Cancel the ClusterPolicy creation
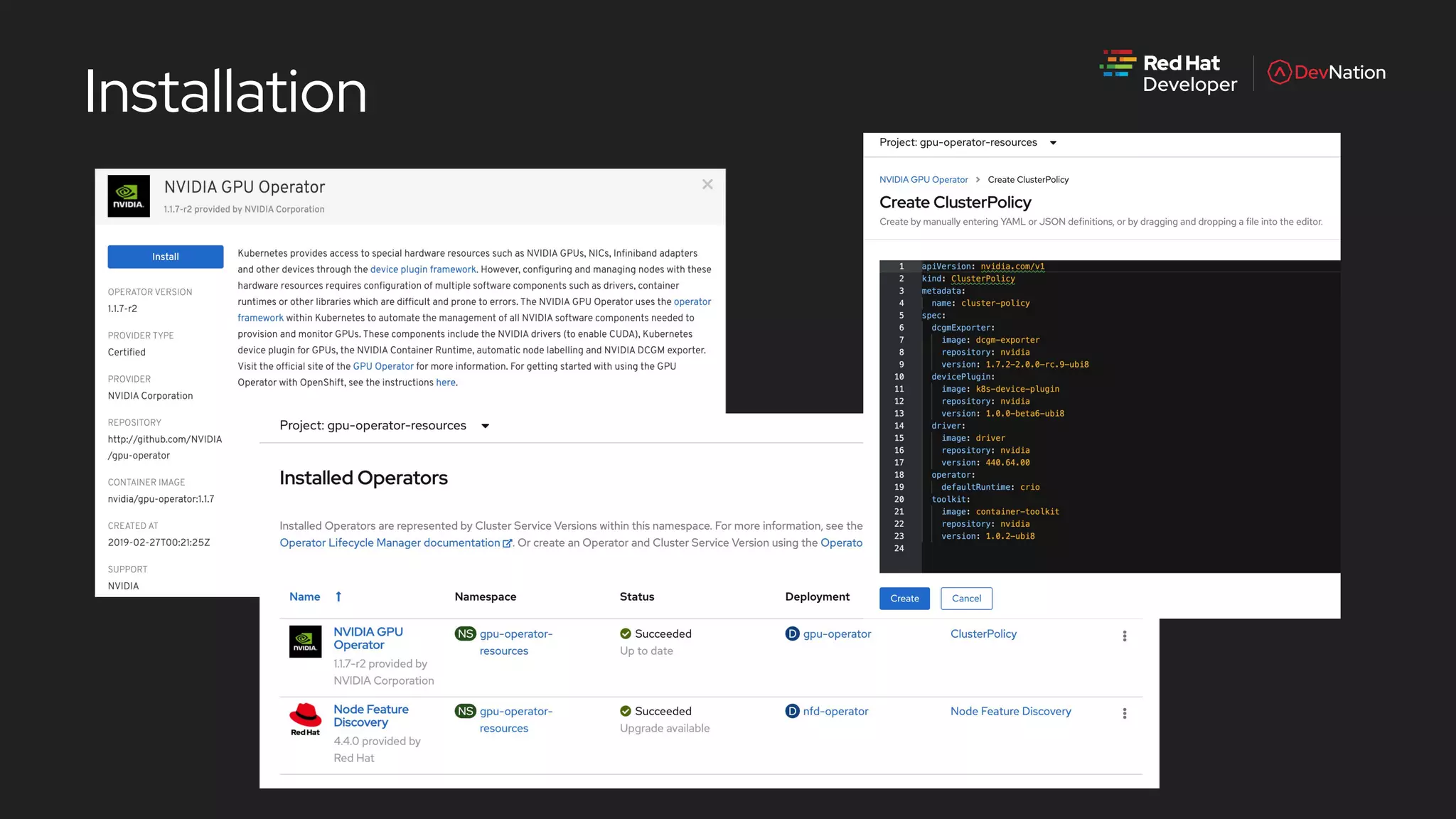1456x819 pixels. click(966, 599)
